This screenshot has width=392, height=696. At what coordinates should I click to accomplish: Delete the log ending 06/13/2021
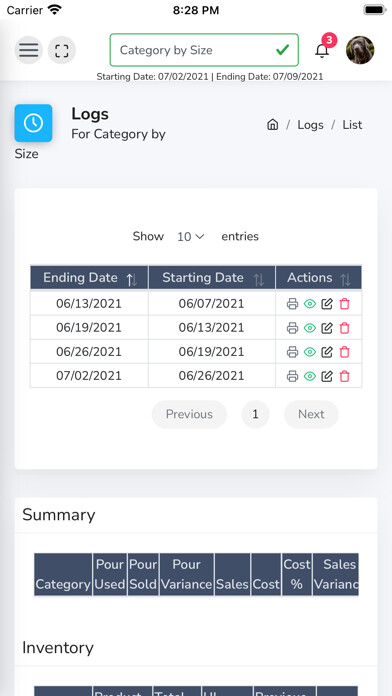point(344,304)
